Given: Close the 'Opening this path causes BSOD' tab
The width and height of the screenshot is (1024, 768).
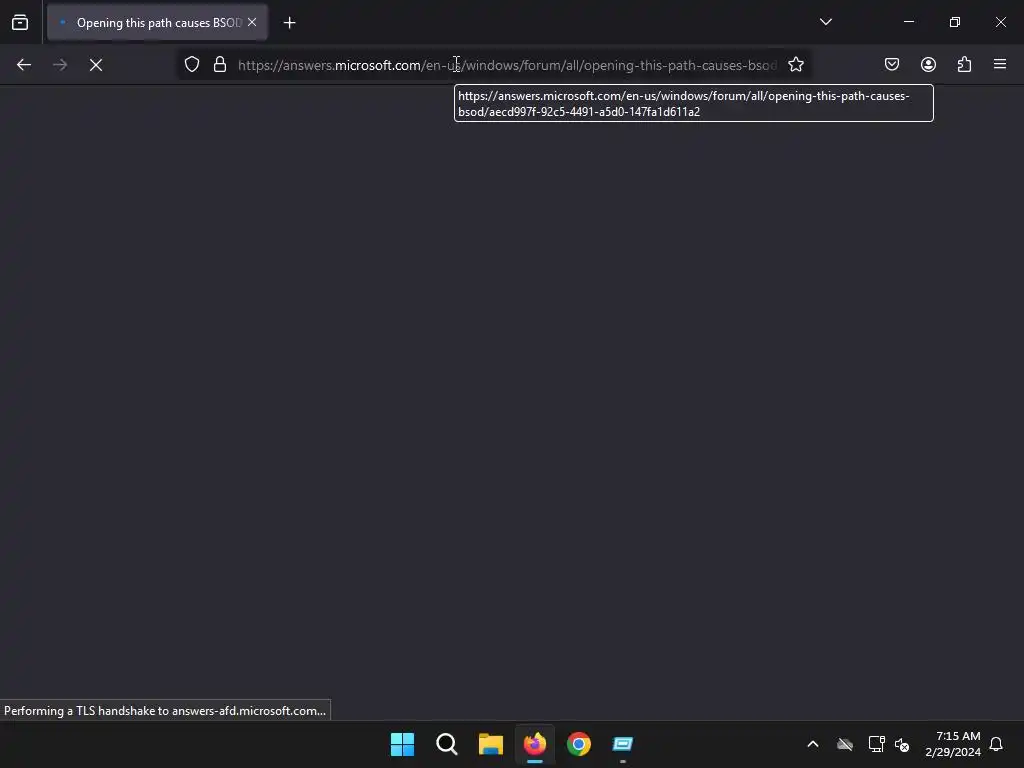Looking at the screenshot, I should click(252, 22).
